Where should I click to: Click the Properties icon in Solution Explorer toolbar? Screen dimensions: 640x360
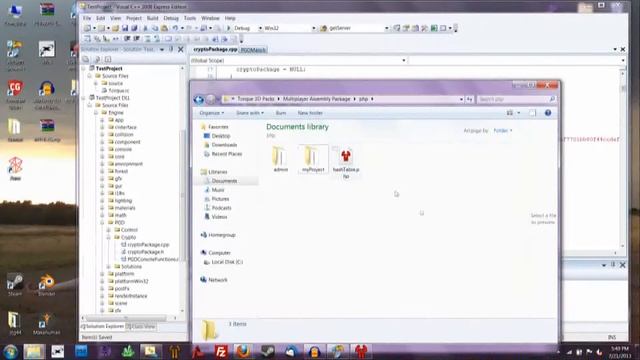[86, 59]
